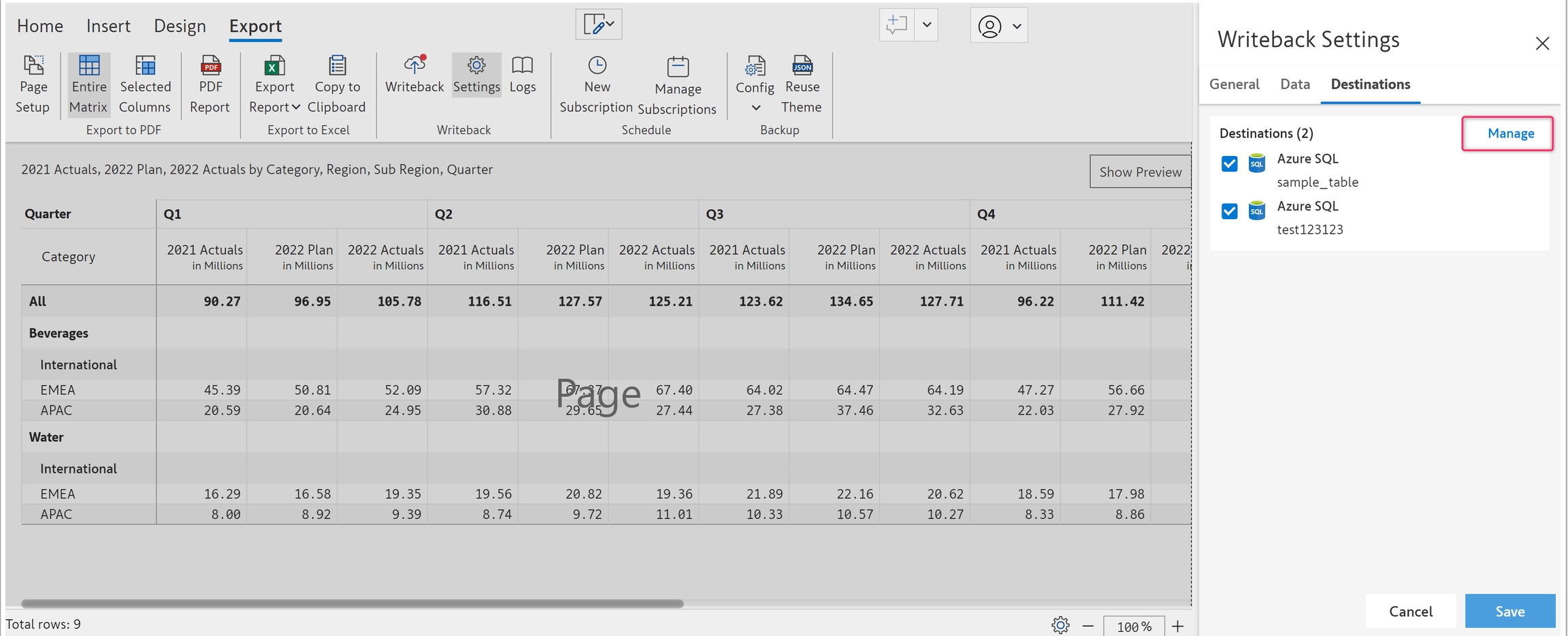This screenshot has height=636, width=1568.
Task: Choose Selected Columns for PDF export
Action: point(144,84)
